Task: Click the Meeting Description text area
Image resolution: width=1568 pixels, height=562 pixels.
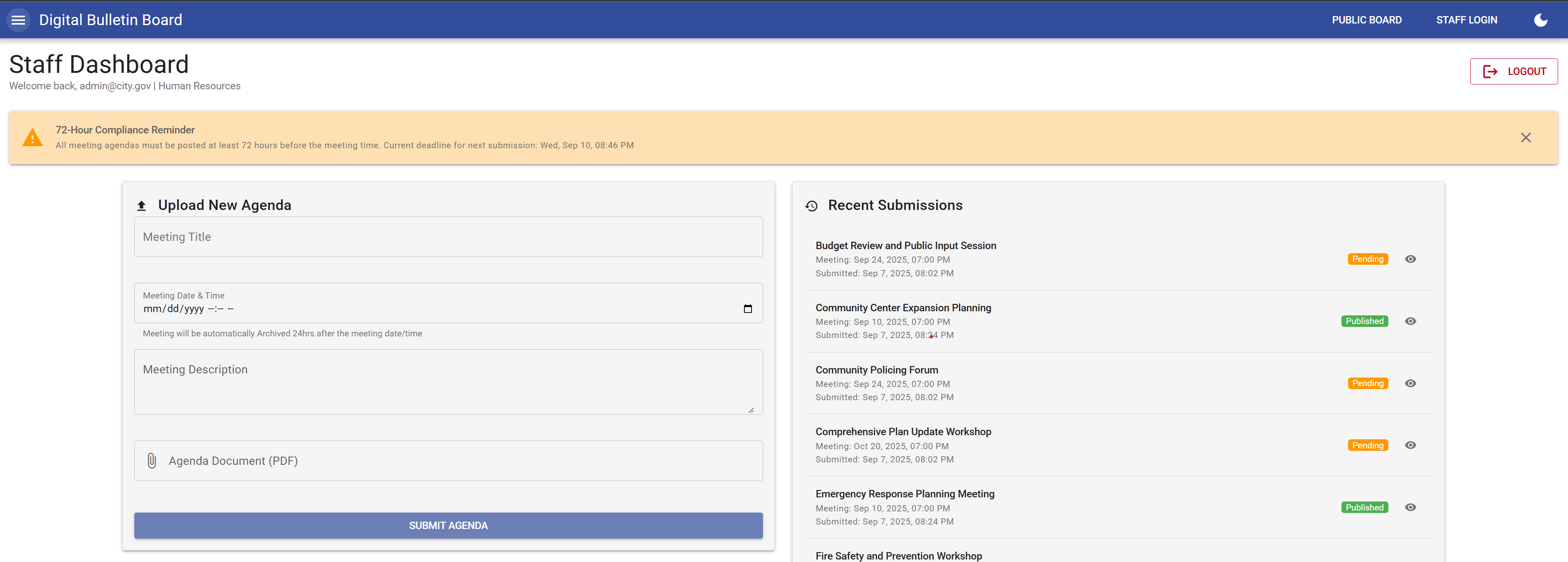Action: pyautogui.click(x=448, y=382)
